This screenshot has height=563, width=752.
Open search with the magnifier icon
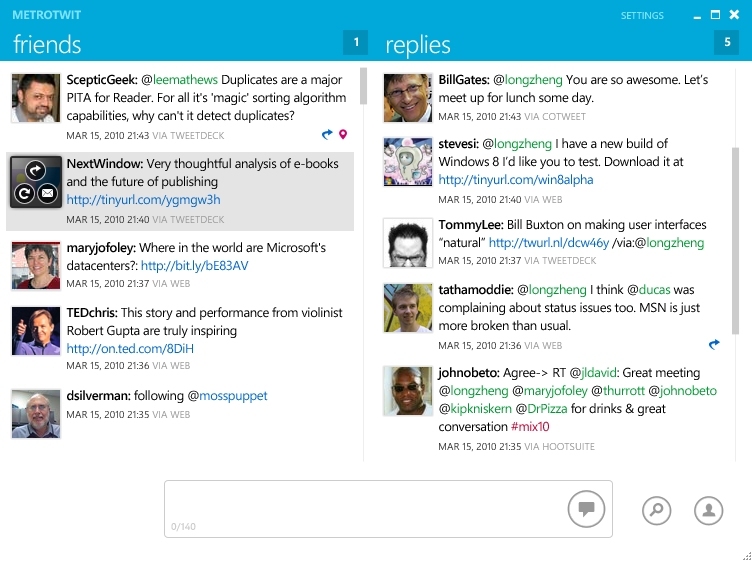pyautogui.click(x=656, y=510)
